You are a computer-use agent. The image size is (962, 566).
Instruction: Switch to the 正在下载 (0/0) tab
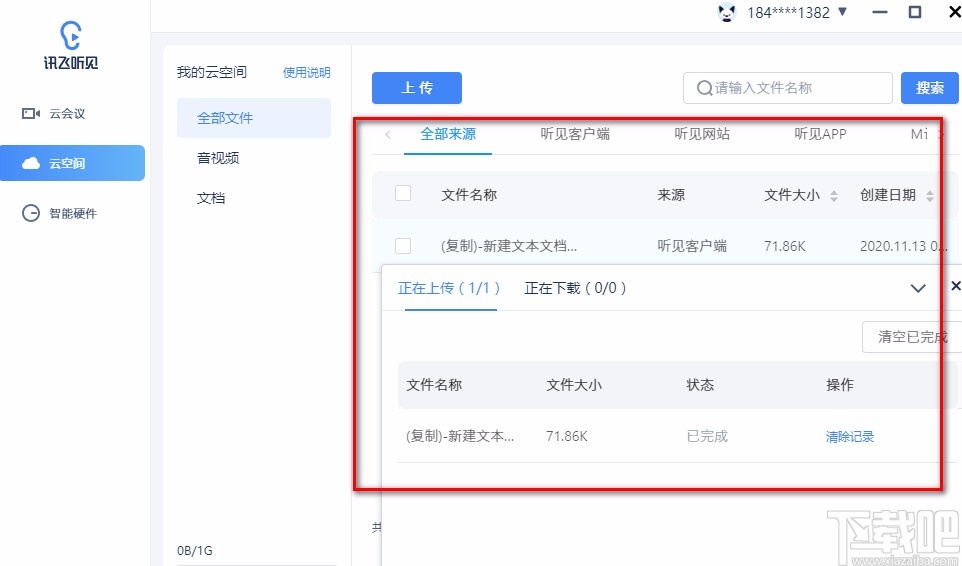(575, 288)
